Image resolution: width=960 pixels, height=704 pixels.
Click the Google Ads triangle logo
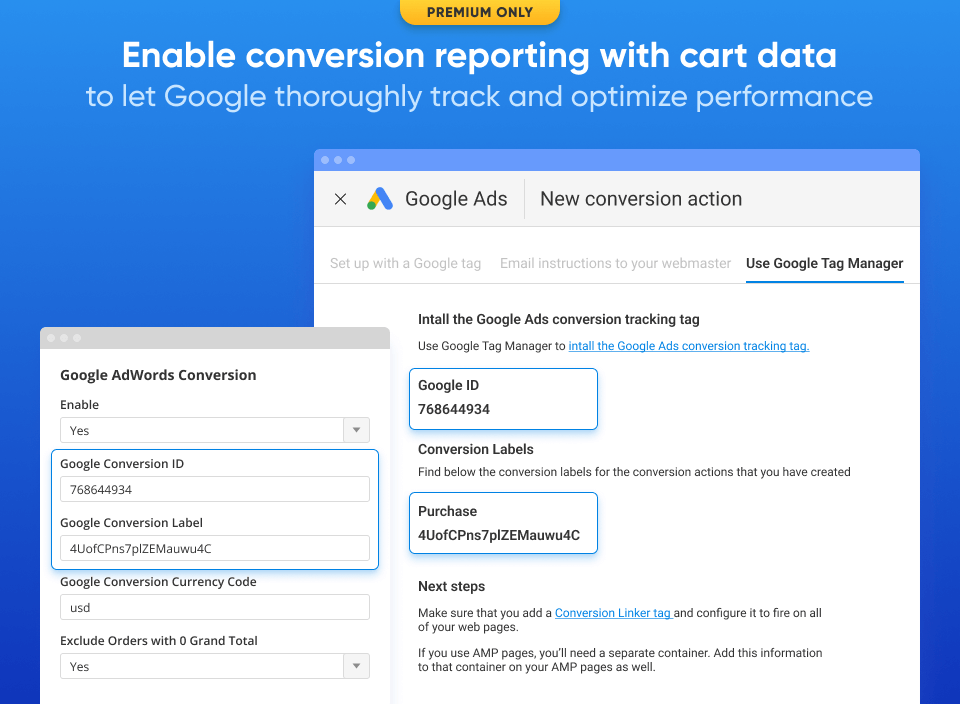click(380, 199)
